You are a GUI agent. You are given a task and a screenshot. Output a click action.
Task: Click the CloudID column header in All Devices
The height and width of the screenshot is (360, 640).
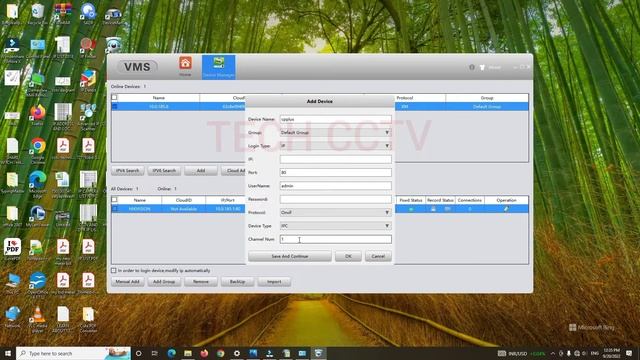(x=184, y=200)
